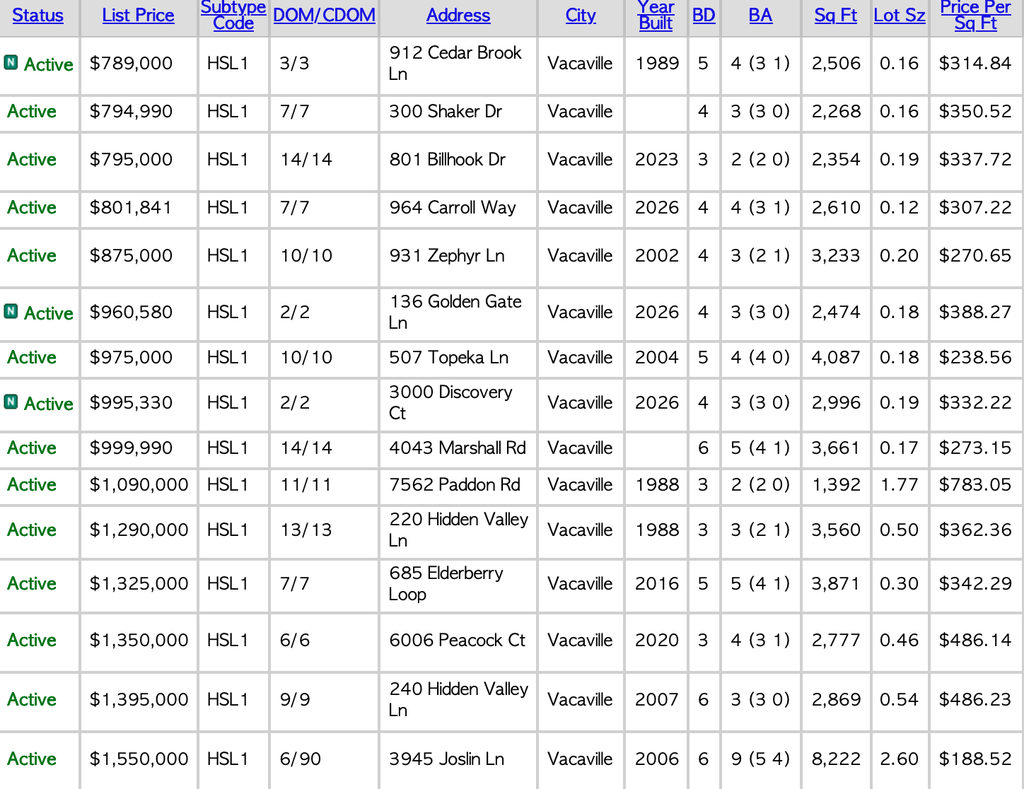The width and height of the screenshot is (1024, 789).
Task: Sort listings by the Status column
Action: pos(38,15)
